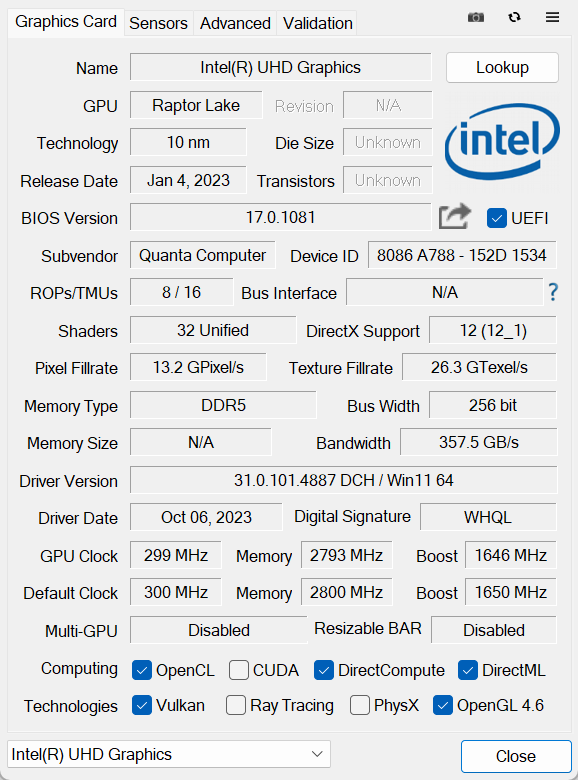Viewport: 578px width, 780px height.
Task: Toggle the Vulkan checkbox
Action: coord(142,705)
